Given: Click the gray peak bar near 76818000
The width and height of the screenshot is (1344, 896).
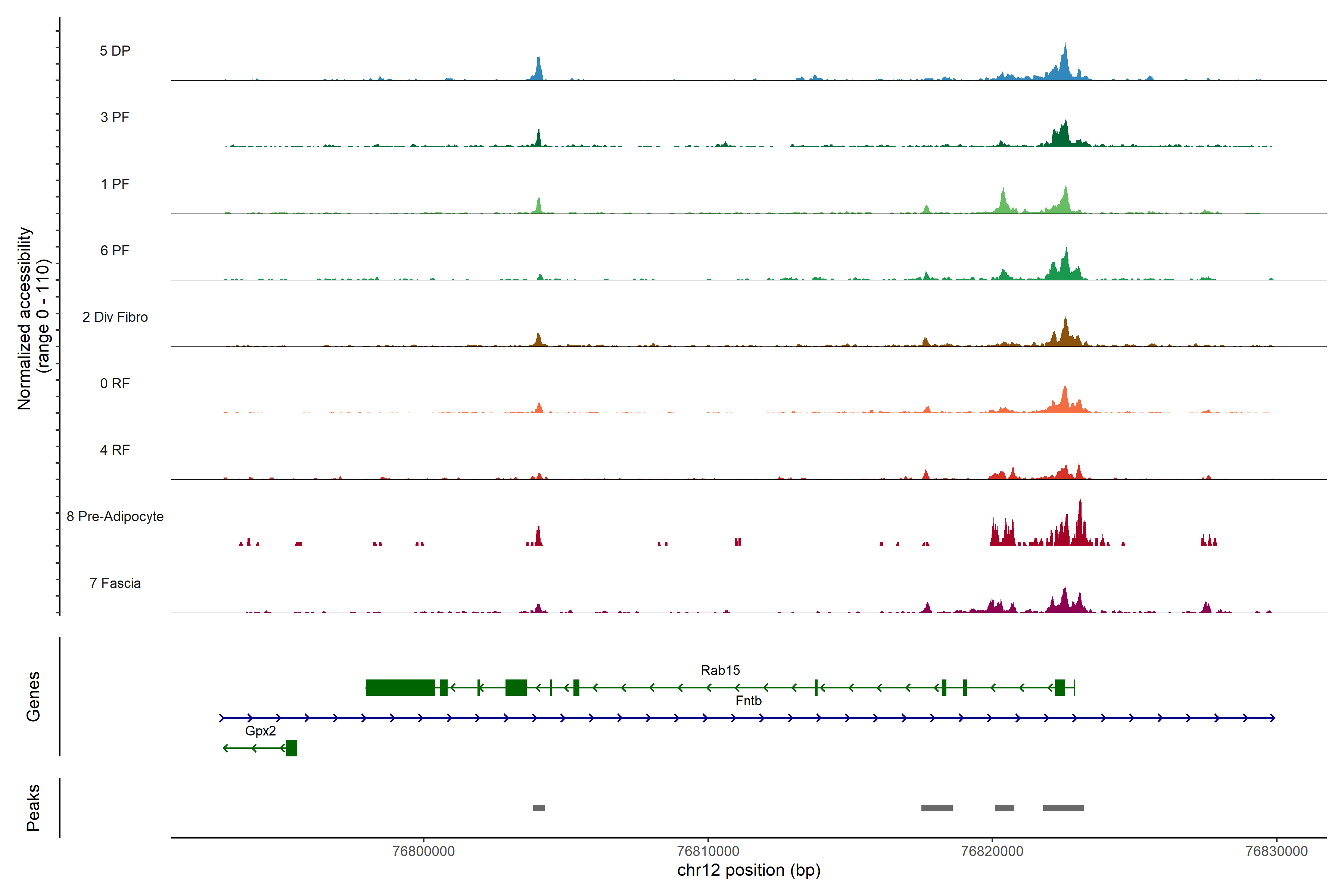Looking at the screenshot, I should (937, 808).
